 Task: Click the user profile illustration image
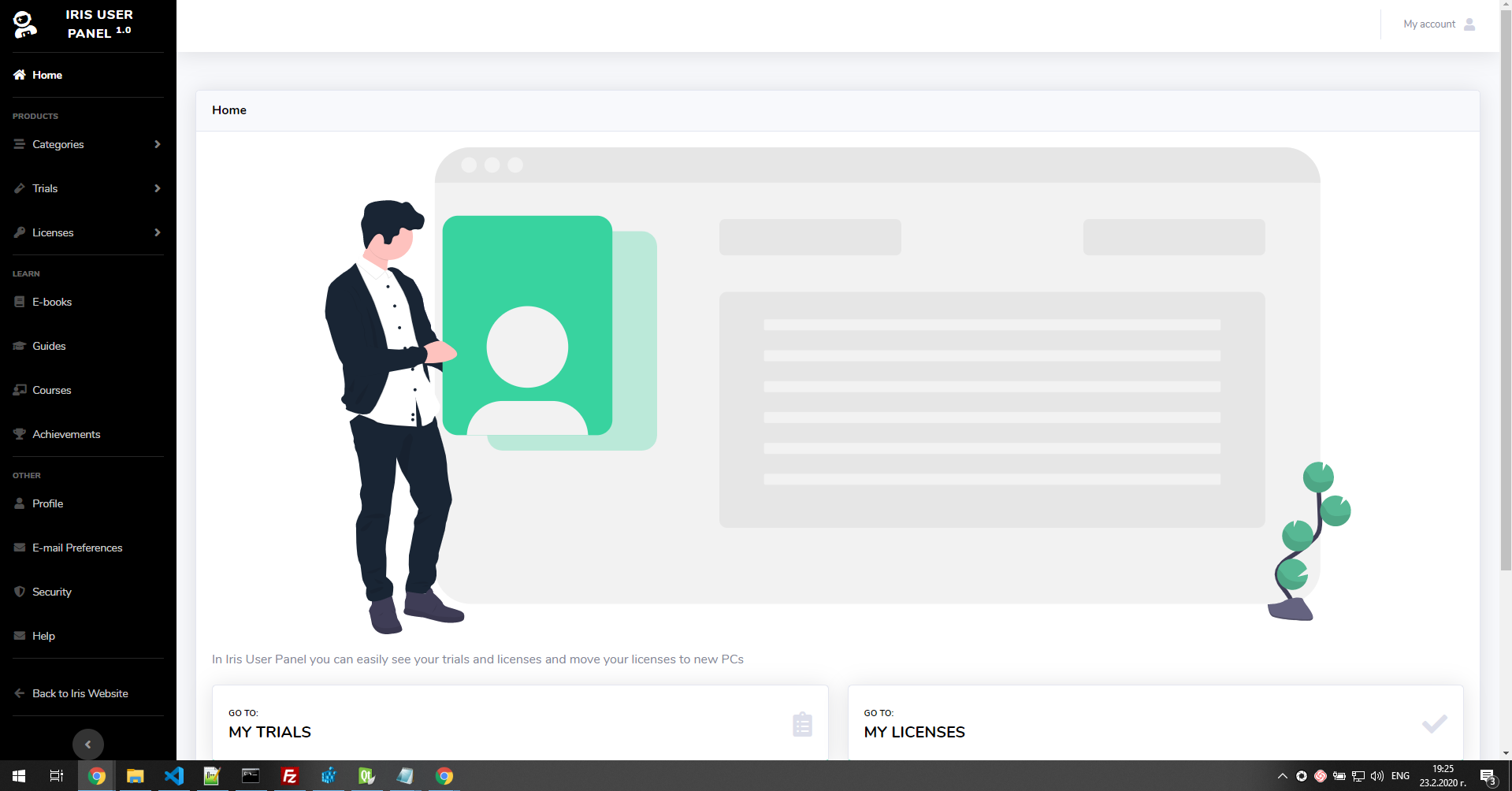838,390
